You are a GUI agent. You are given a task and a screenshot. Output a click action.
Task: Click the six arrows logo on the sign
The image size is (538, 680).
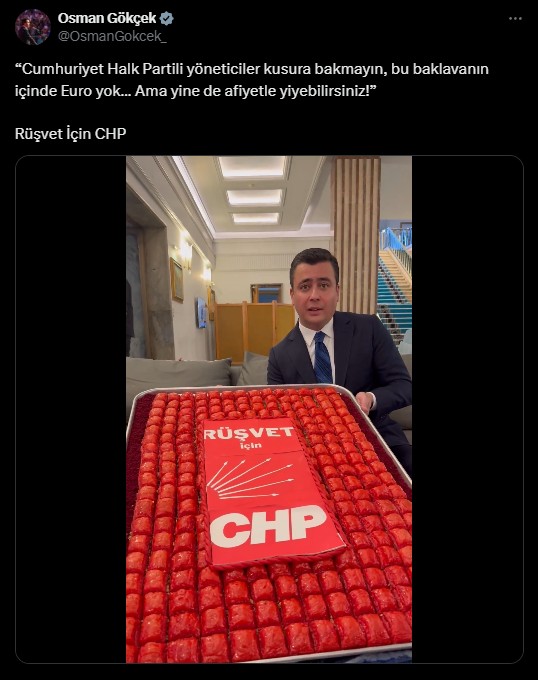pyautogui.click(x=250, y=478)
